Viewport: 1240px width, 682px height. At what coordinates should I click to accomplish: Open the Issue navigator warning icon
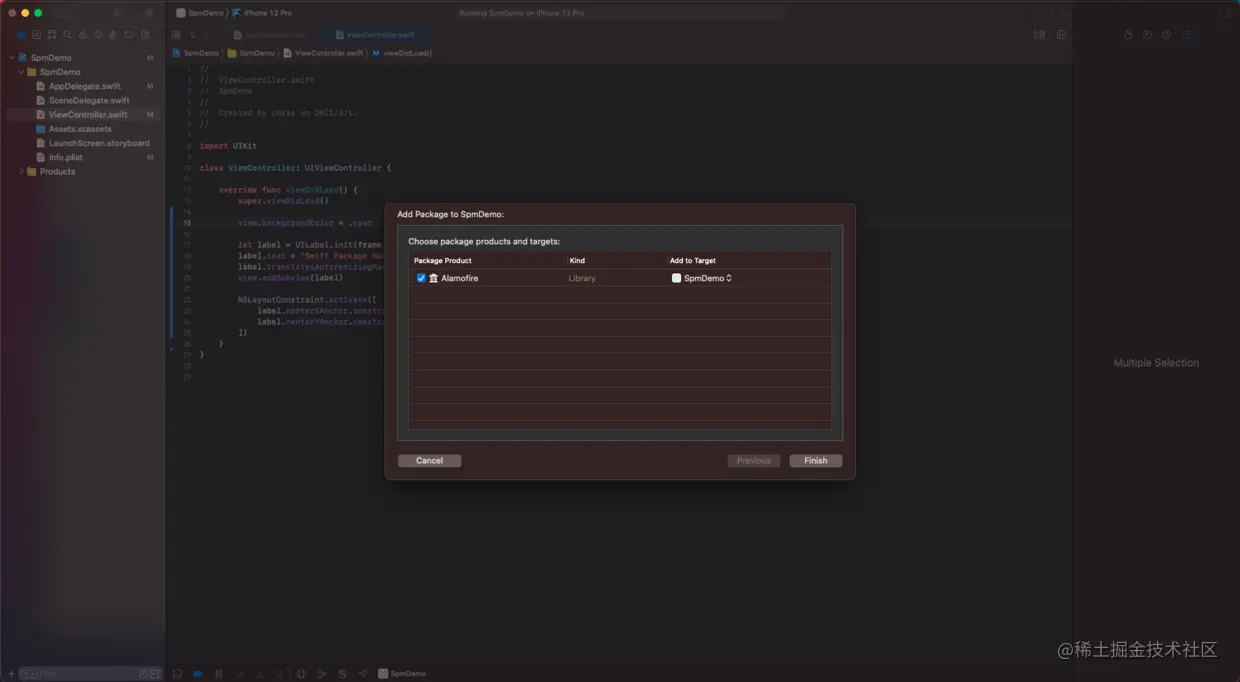(x=83, y=35)
